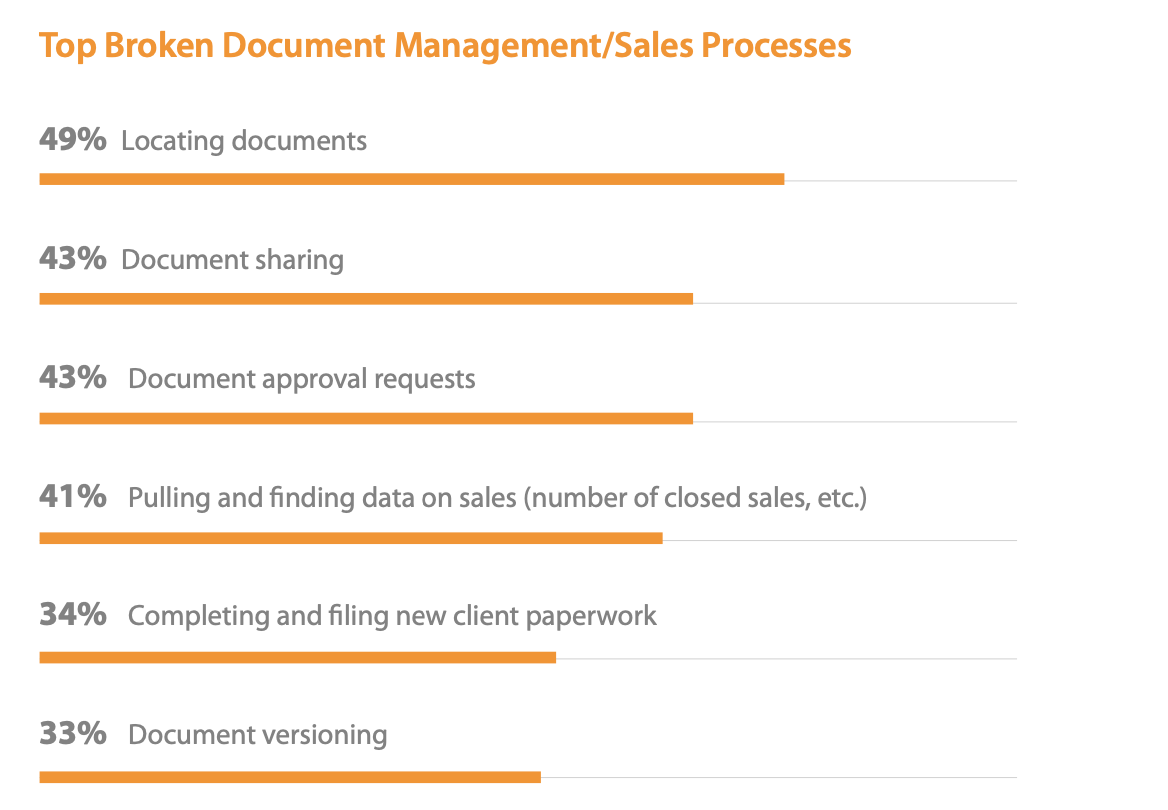1168x810 pixels.
Task: Click the orange bar for new client paperwork
Action: coord(298,657)
